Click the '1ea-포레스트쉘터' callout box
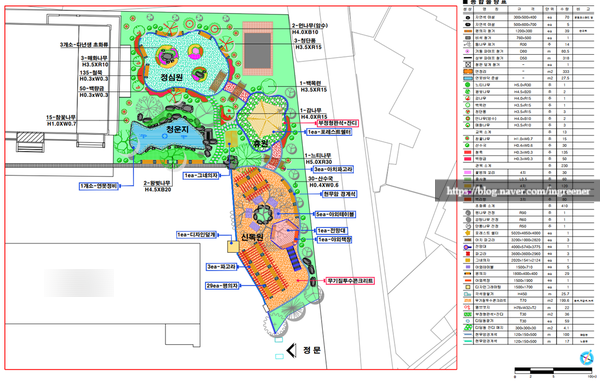 point(329,132)
